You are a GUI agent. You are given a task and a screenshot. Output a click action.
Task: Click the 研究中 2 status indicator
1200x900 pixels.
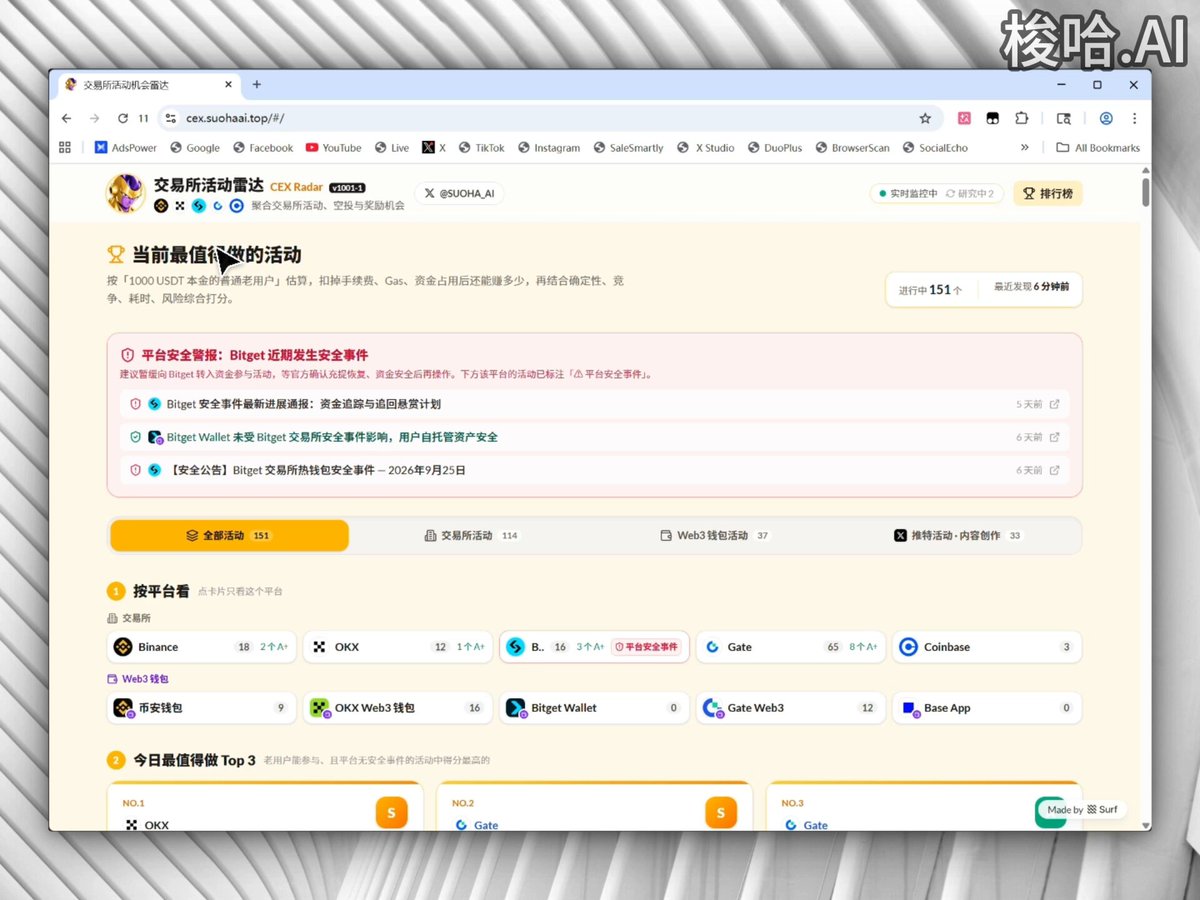(x=970, y=193)
